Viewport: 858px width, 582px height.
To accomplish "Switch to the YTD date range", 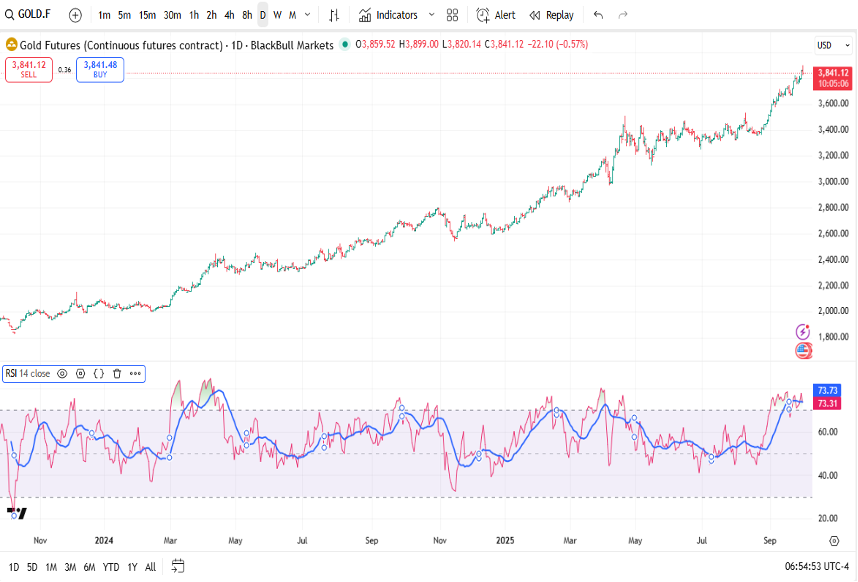I will point(110,567).
